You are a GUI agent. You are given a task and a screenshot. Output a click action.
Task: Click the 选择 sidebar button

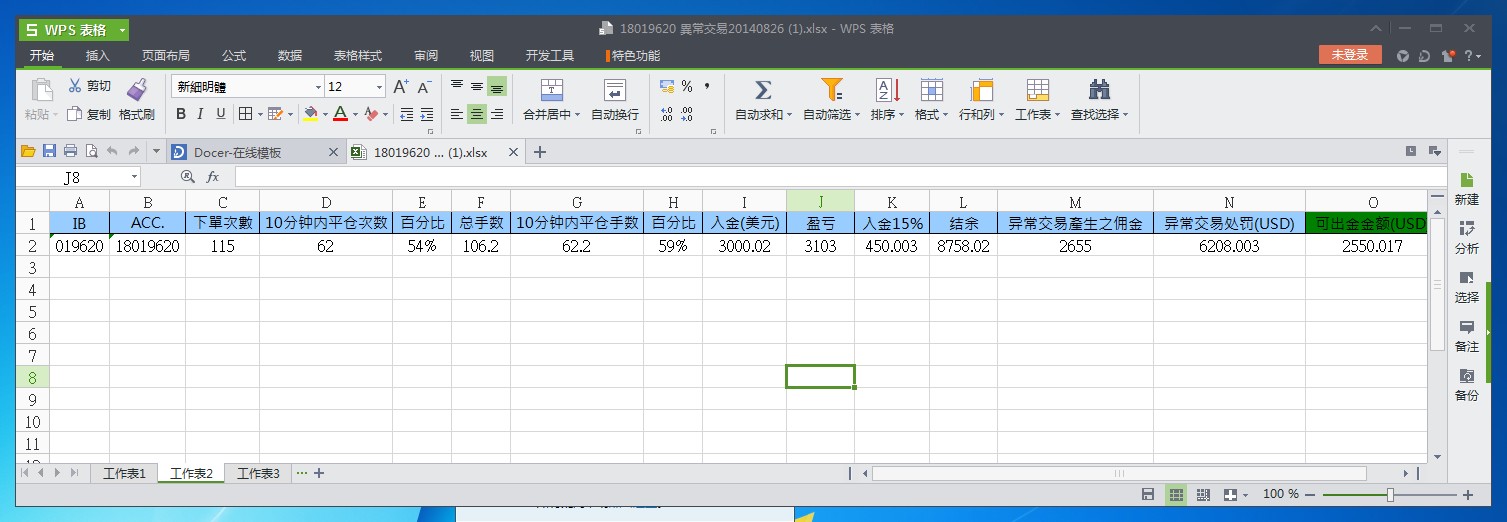1467,286
